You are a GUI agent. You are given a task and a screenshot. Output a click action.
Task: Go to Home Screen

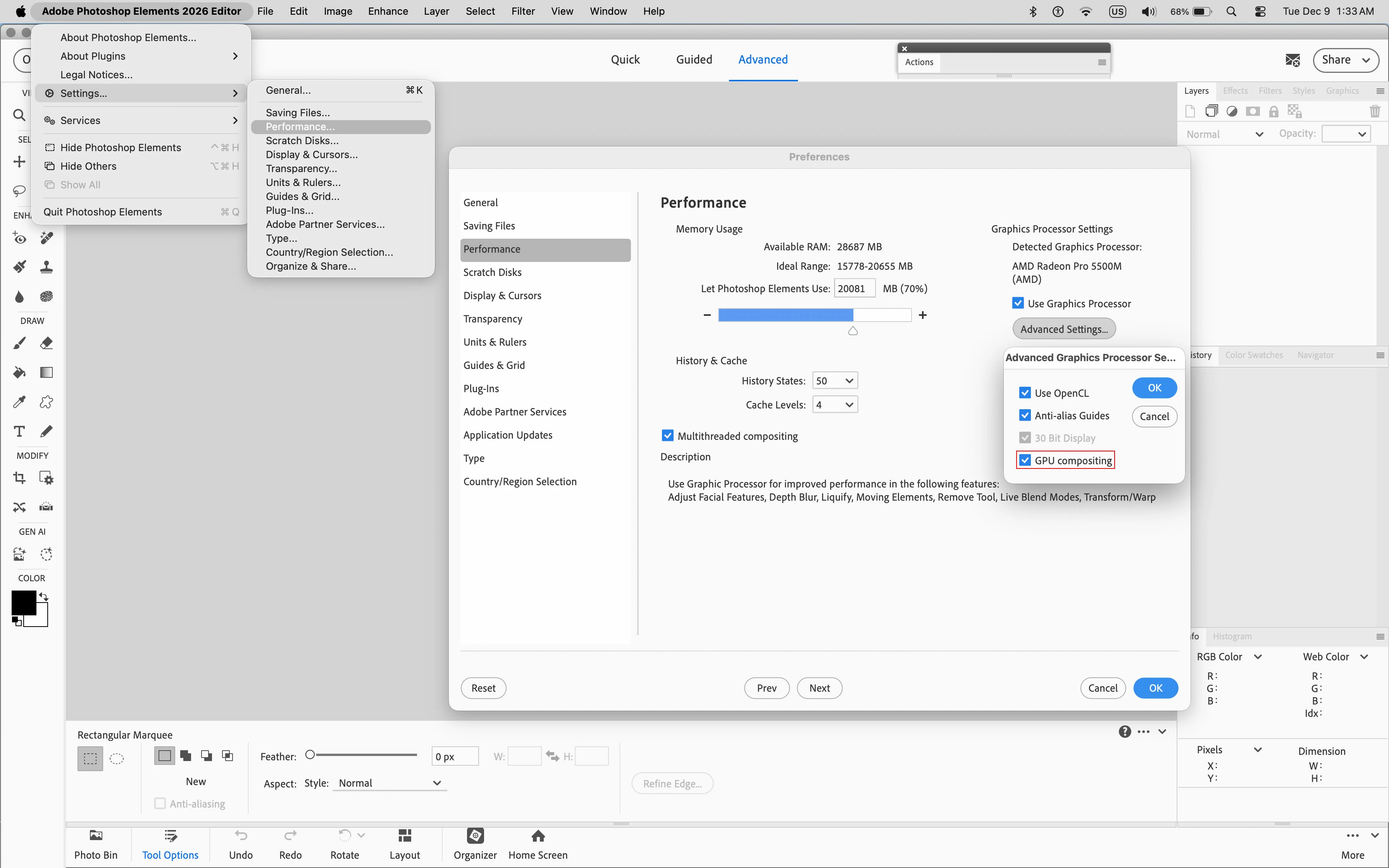pyautogui.click(x=538, y=844)
